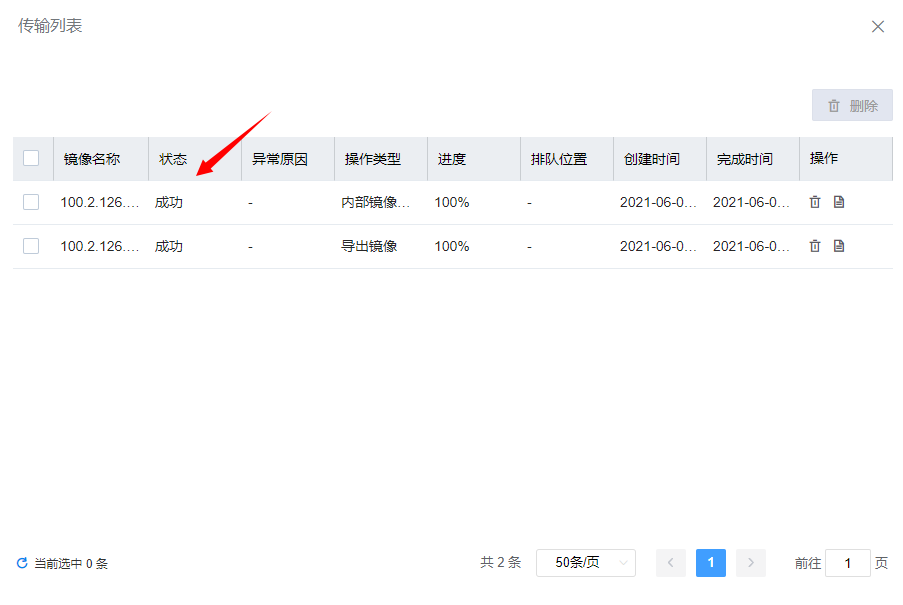Go to next page arrow
903x605 pixels.
(x=751, y=563)
